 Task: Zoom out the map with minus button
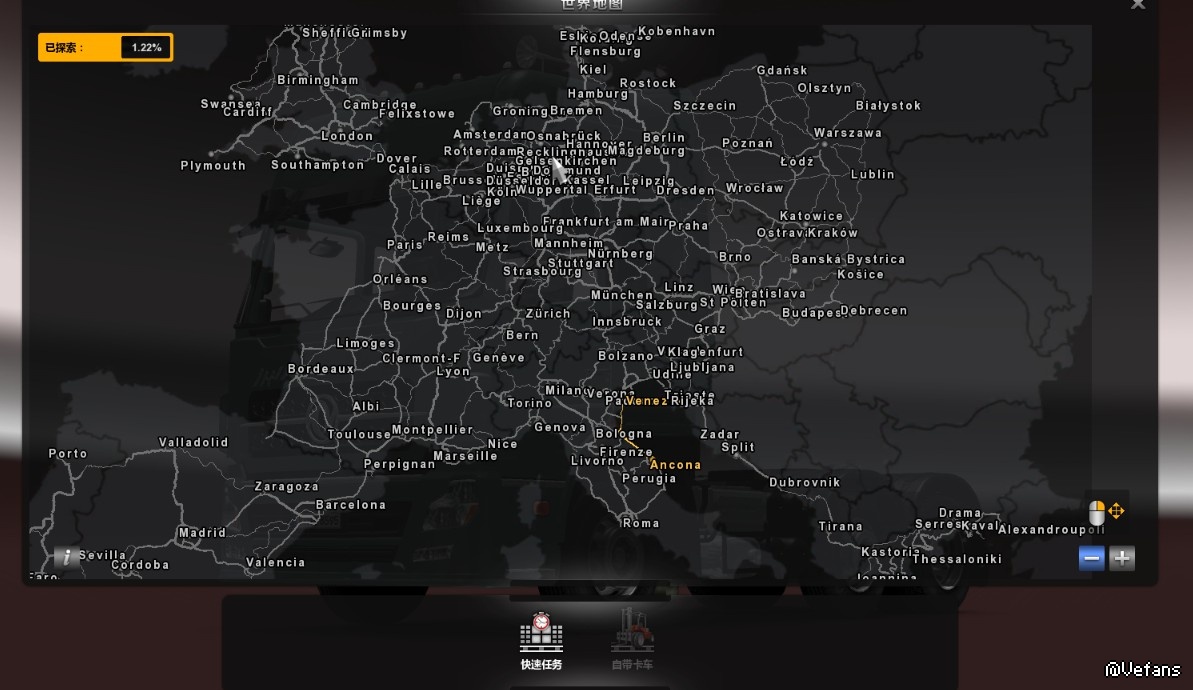point(1092,558)
